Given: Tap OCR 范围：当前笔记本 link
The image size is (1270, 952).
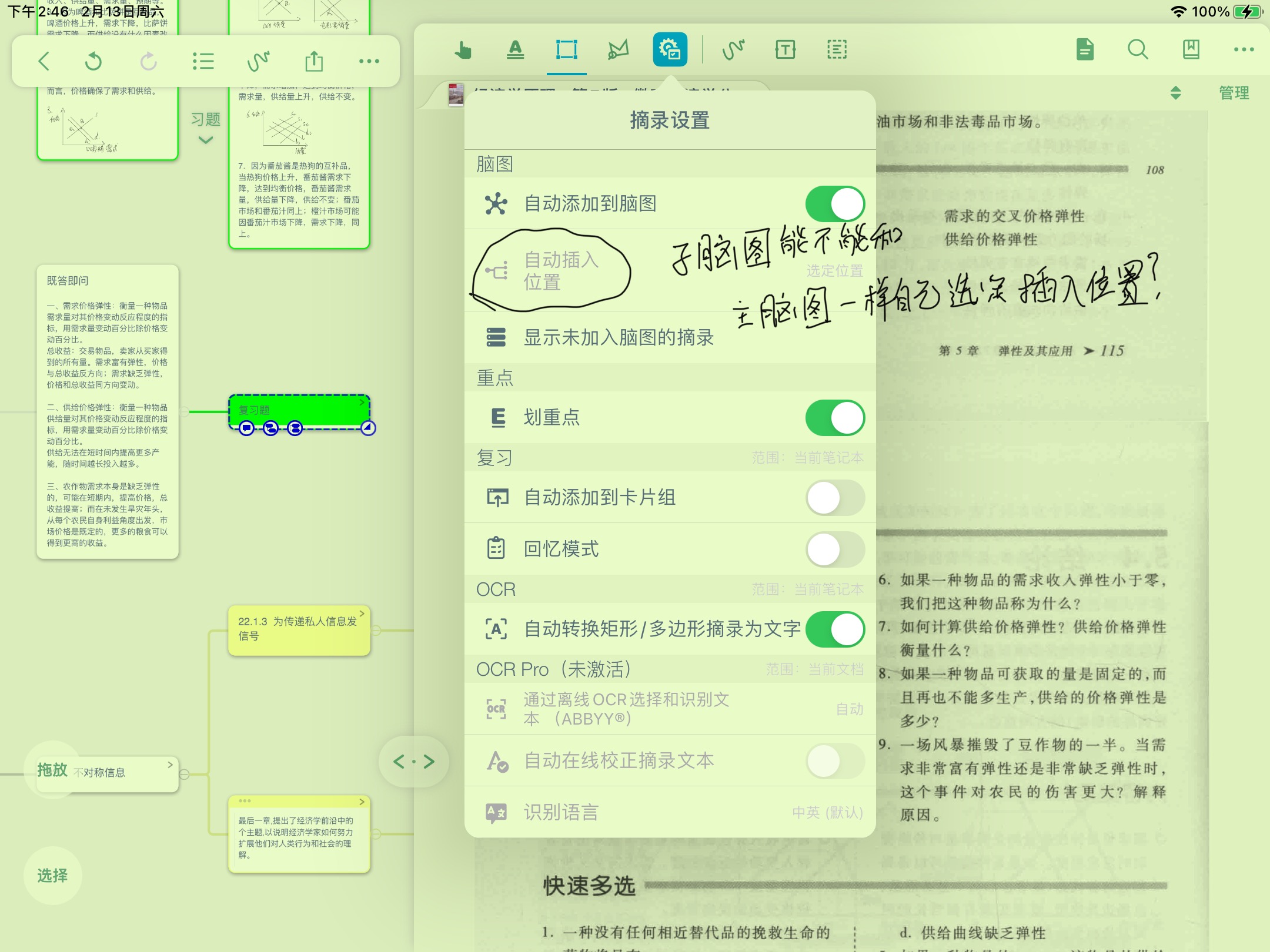Looking at the screenshot, I should tap(807, 589).
